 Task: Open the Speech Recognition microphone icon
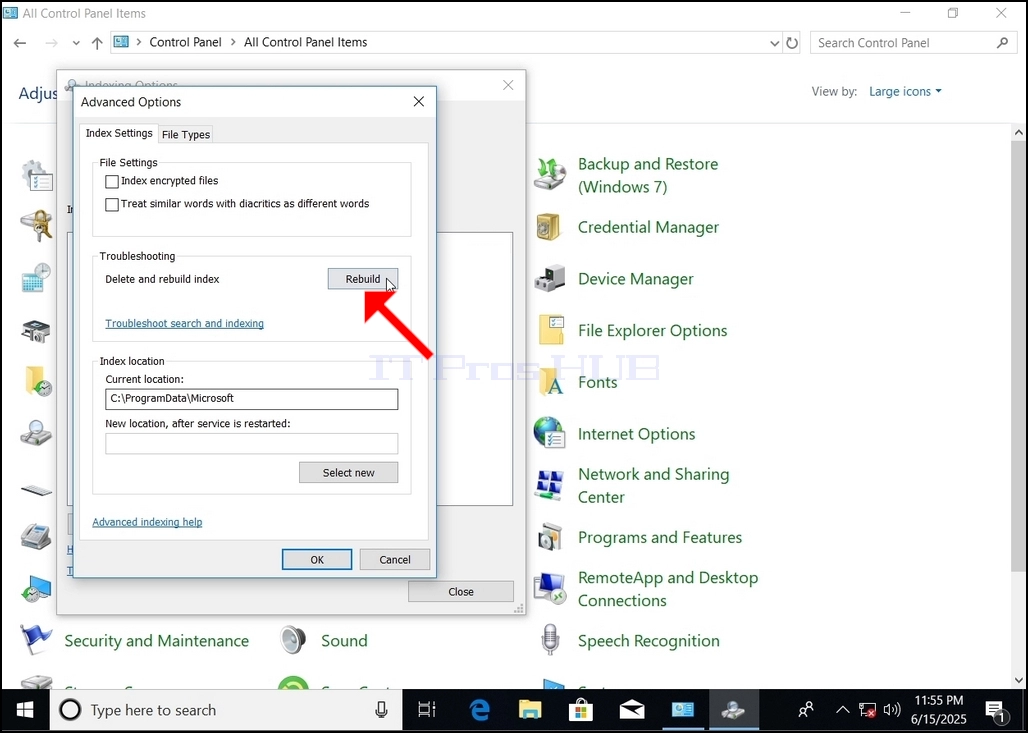[550, 641]
